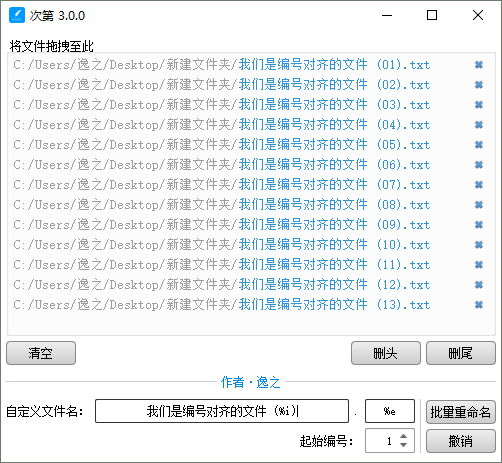Remove file (06).txt with its X icon
Image resolution: width=502 pixels, height=463 pixels.
click(479, 165)
